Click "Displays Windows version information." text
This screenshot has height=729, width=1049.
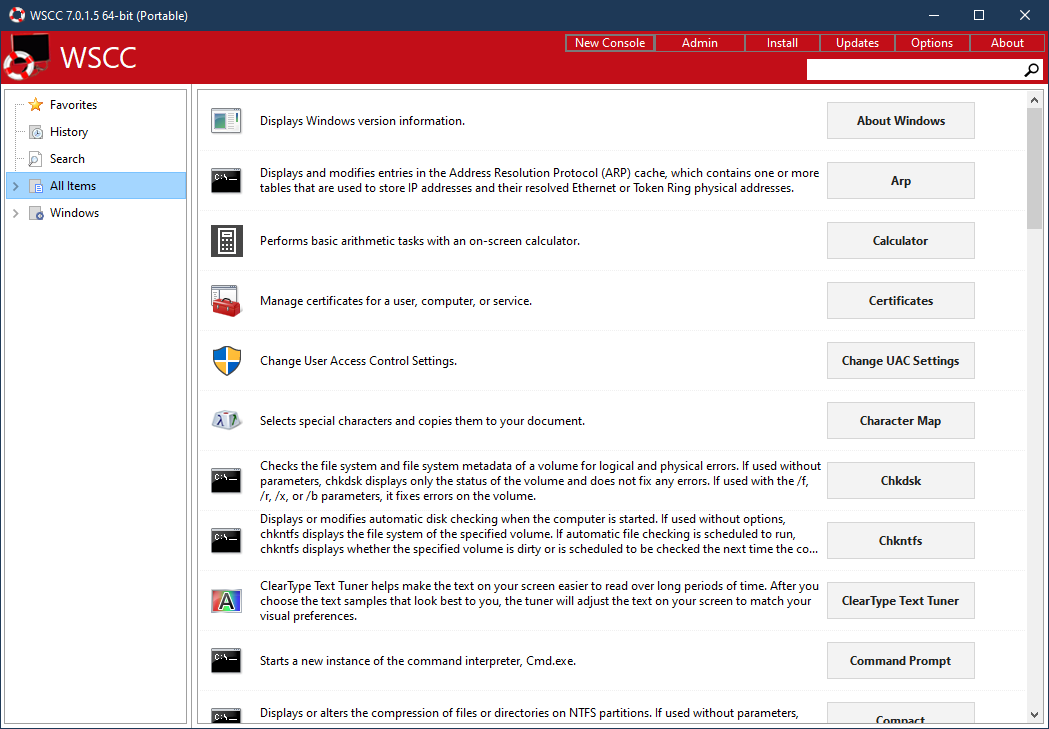point(362,121)
